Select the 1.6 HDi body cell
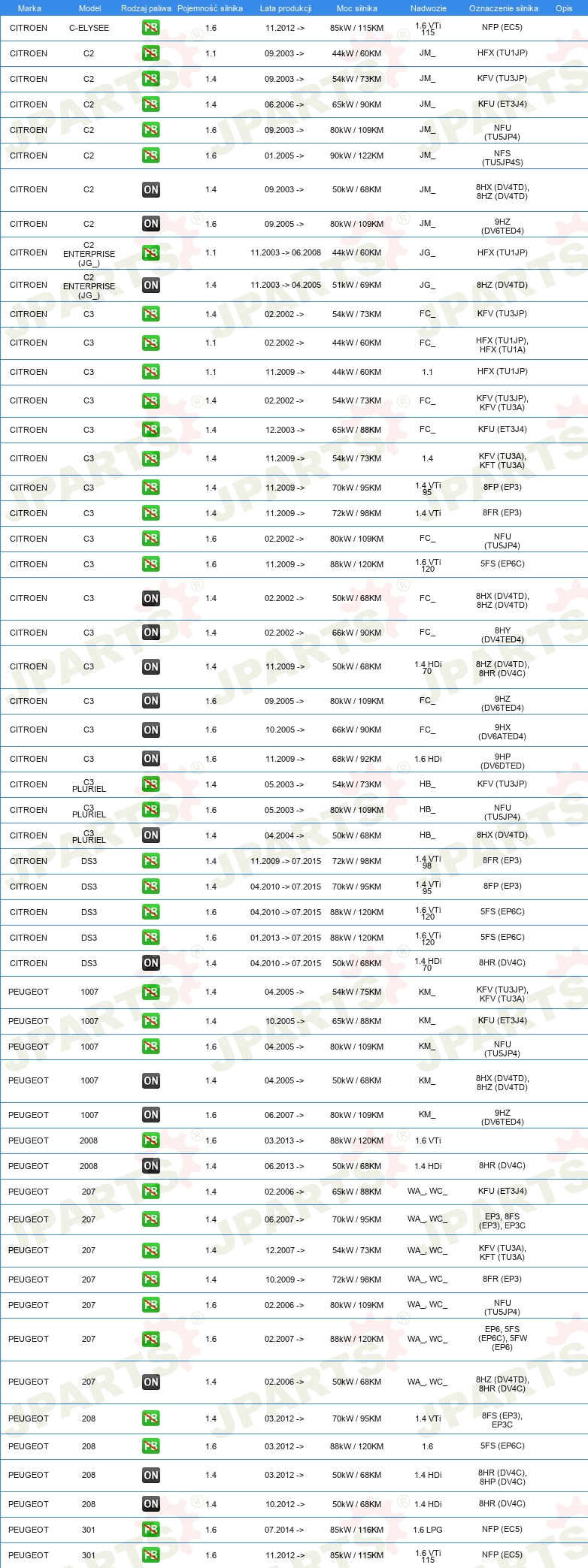 coord(428,759)
